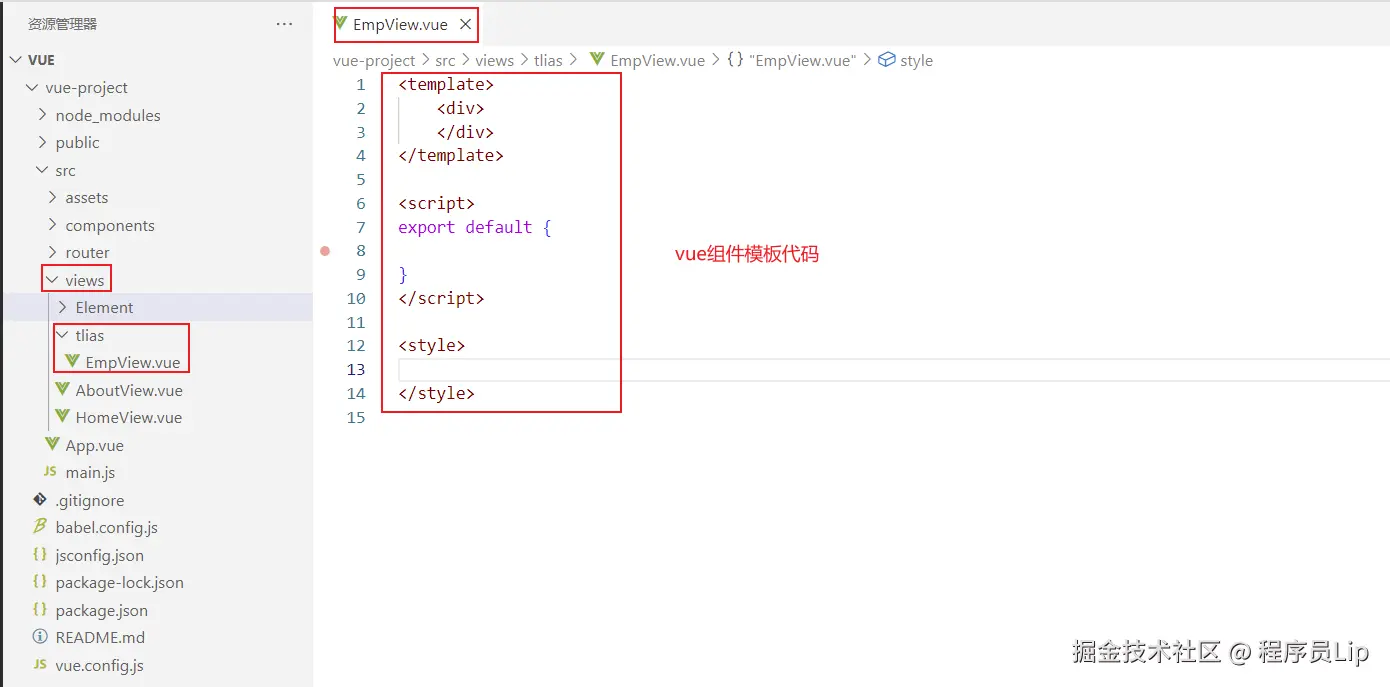Open babel.config.js in the file tree
This screenshot has width=1390, height=687.
coord(107,527)
